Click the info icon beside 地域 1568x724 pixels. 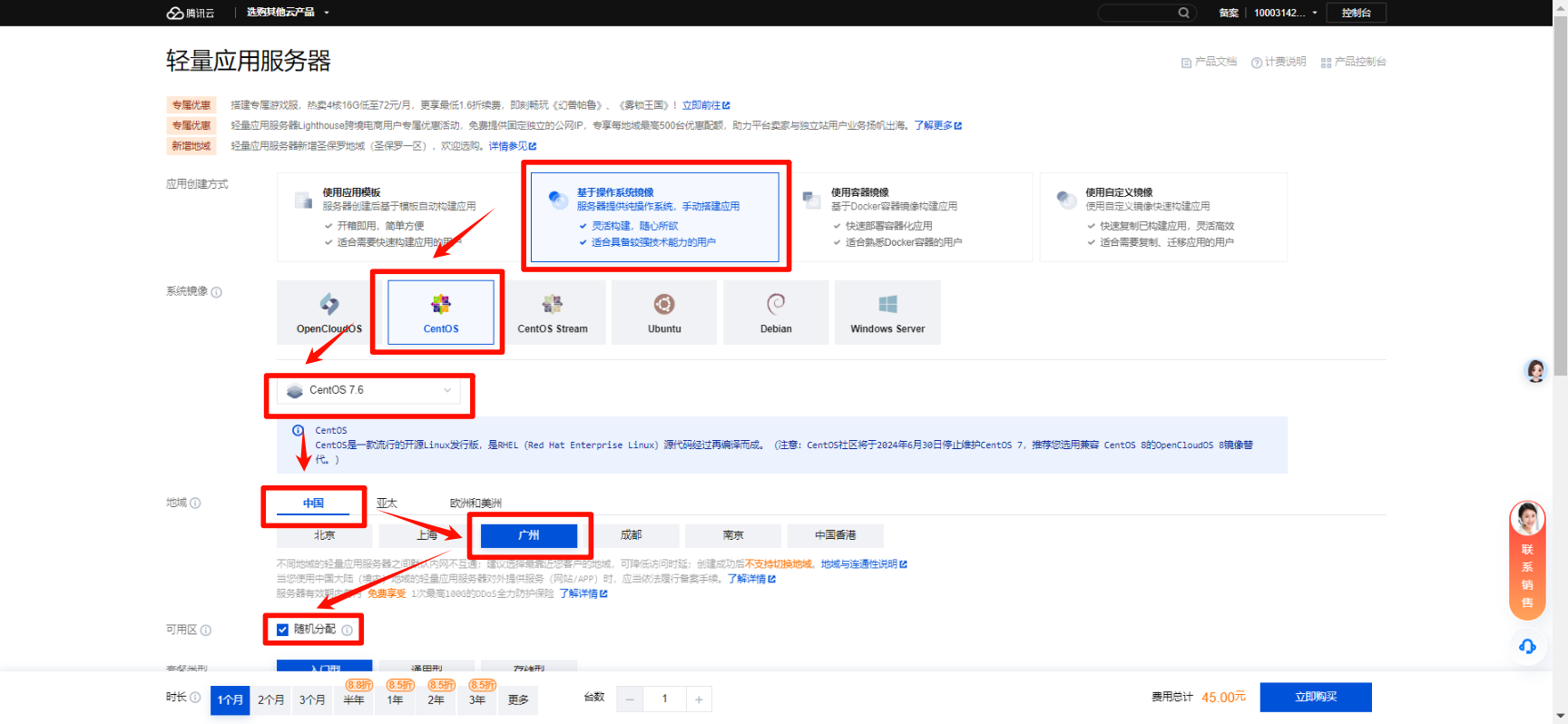[196, 503]
